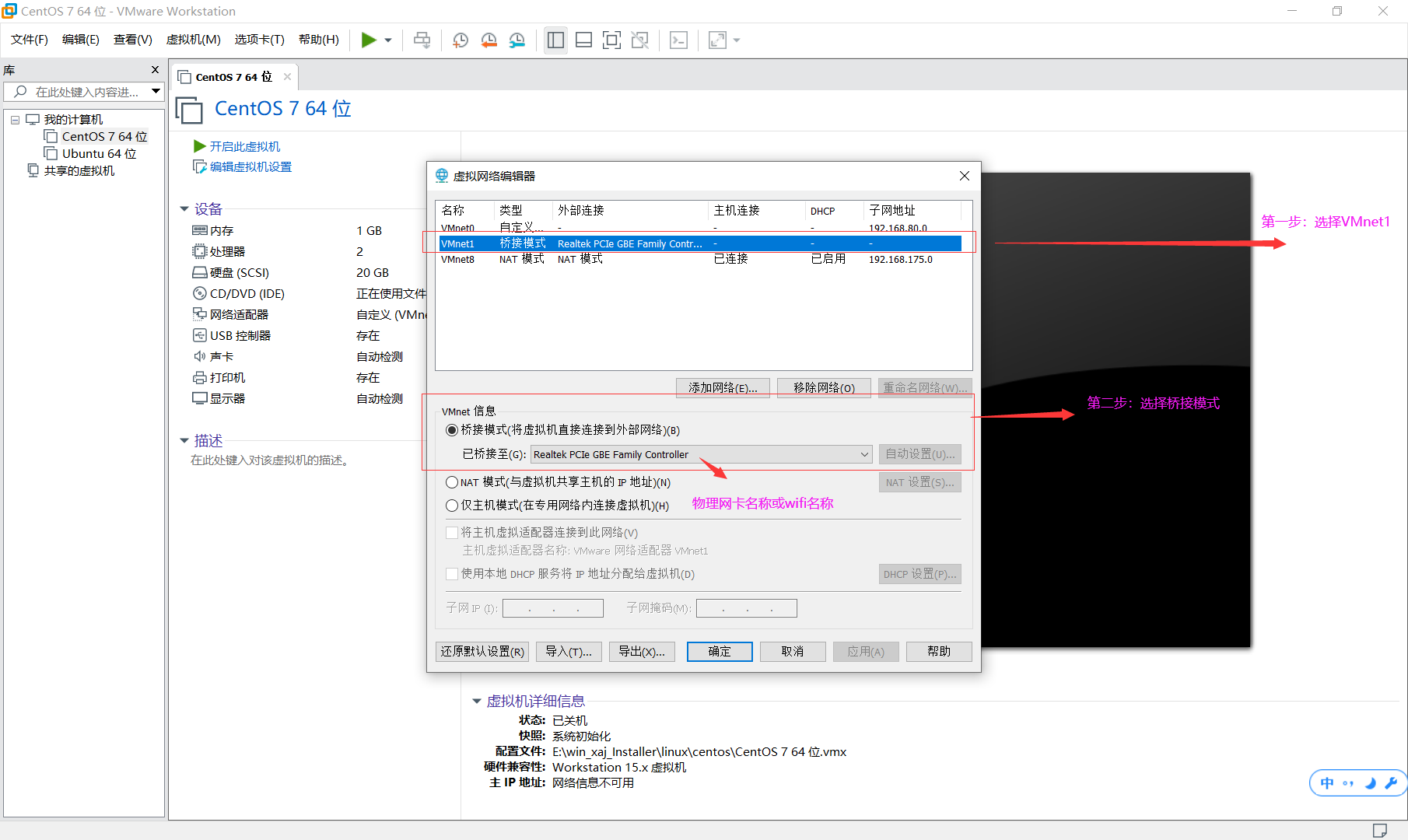1408x840 pixels.
Task: Collapse the 设备 section
Action: click(184, 209)
